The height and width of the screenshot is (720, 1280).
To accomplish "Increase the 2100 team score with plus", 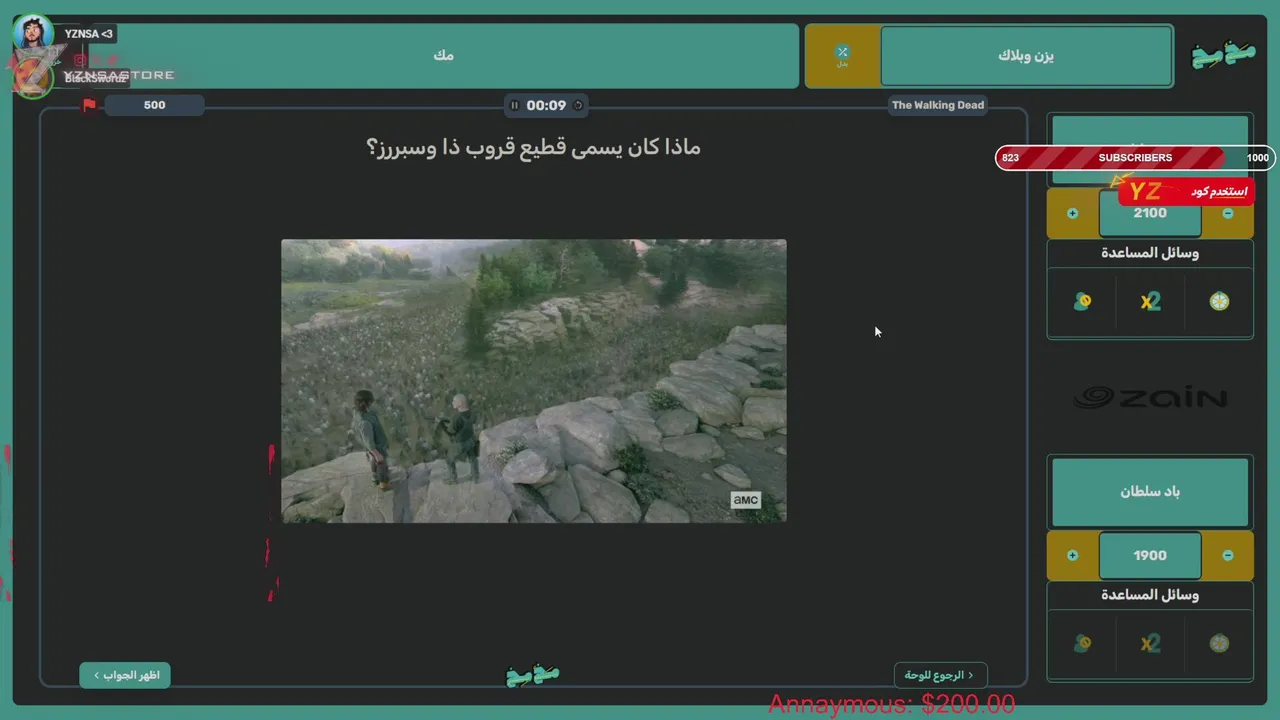I will 1073,213.
